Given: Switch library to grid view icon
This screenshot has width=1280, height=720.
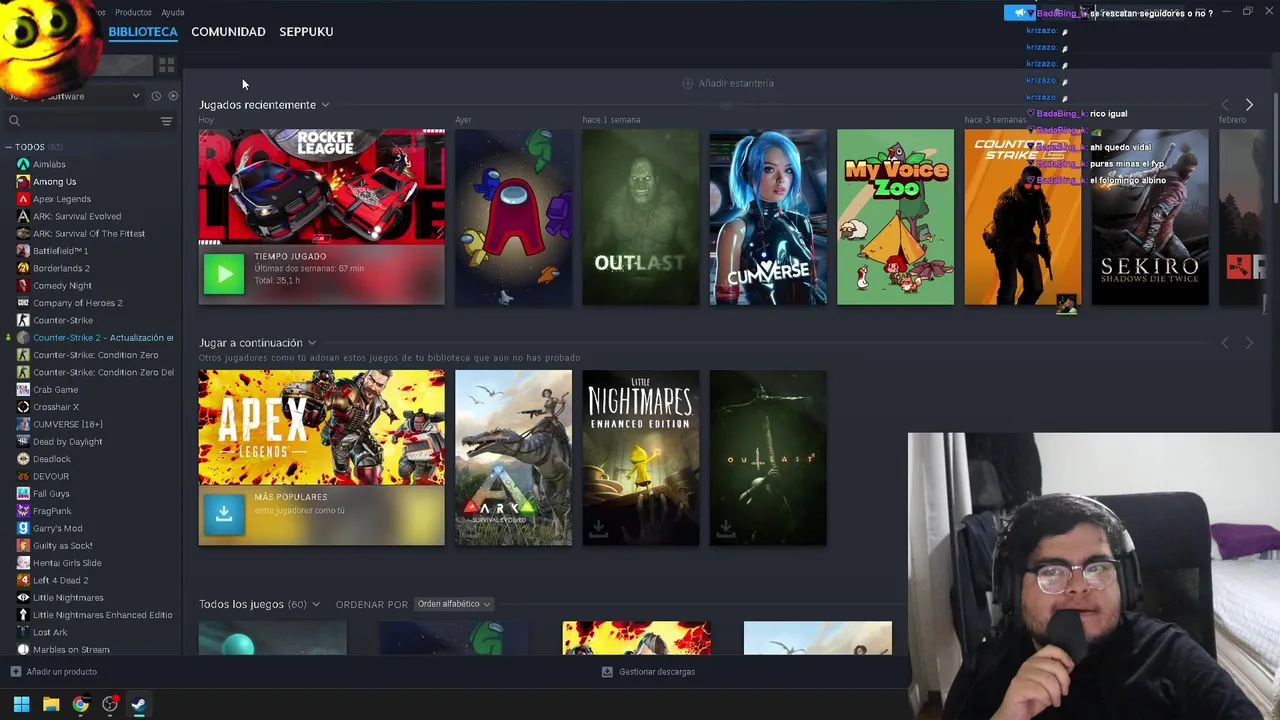Looking at the screenshot, I should pyautogui.click(x=166, y=65).
